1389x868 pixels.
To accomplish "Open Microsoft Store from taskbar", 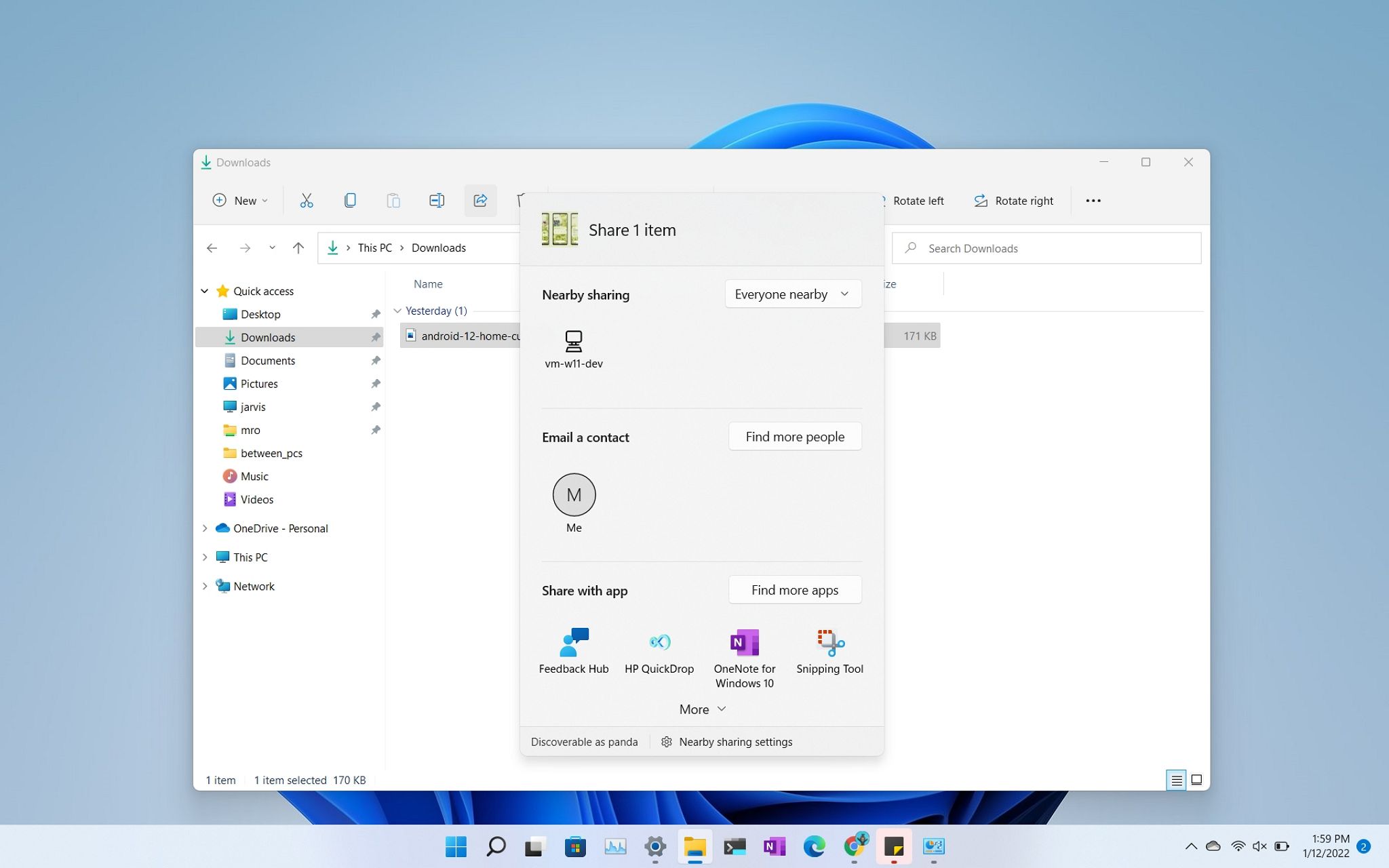I will pyautogui.click(x=575, y=846).
